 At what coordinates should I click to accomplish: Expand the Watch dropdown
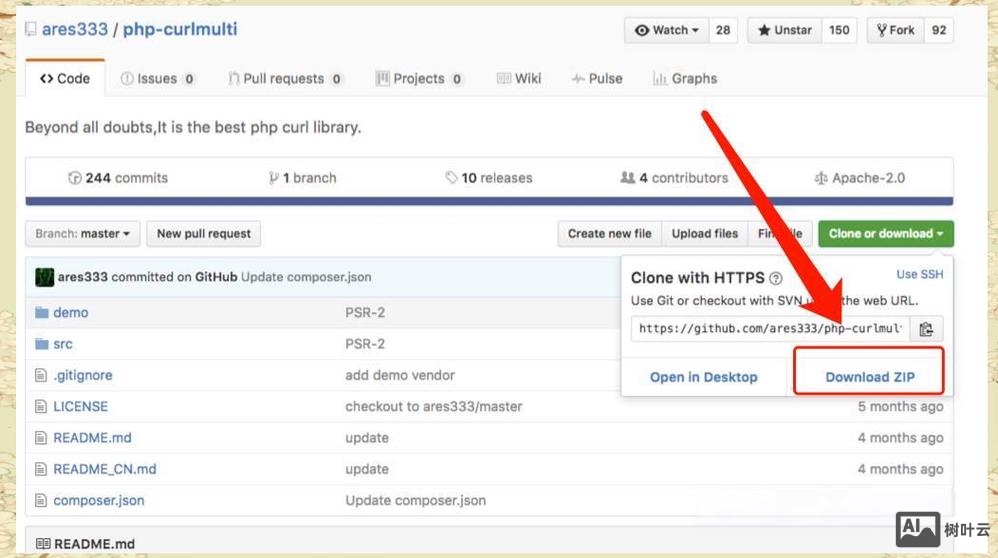pyautogui.click(x=666, y=30)
